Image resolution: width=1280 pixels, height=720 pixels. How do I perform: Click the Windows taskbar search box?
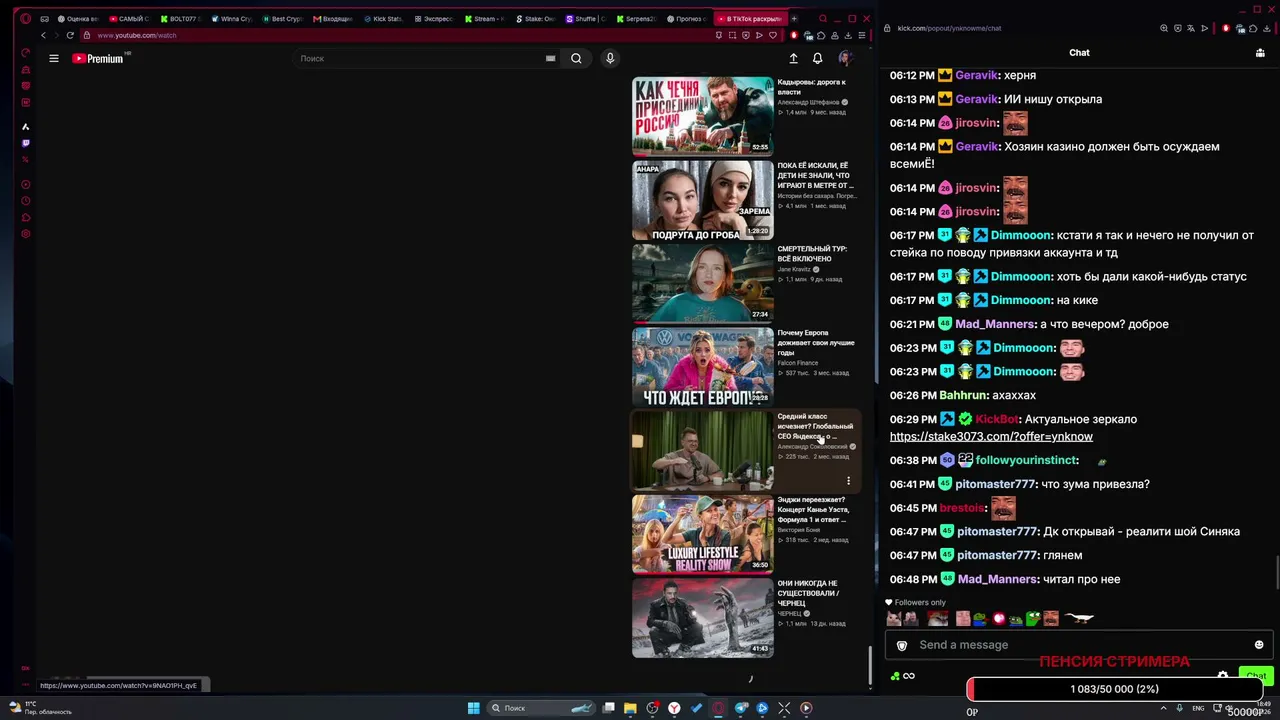point(540,708)
